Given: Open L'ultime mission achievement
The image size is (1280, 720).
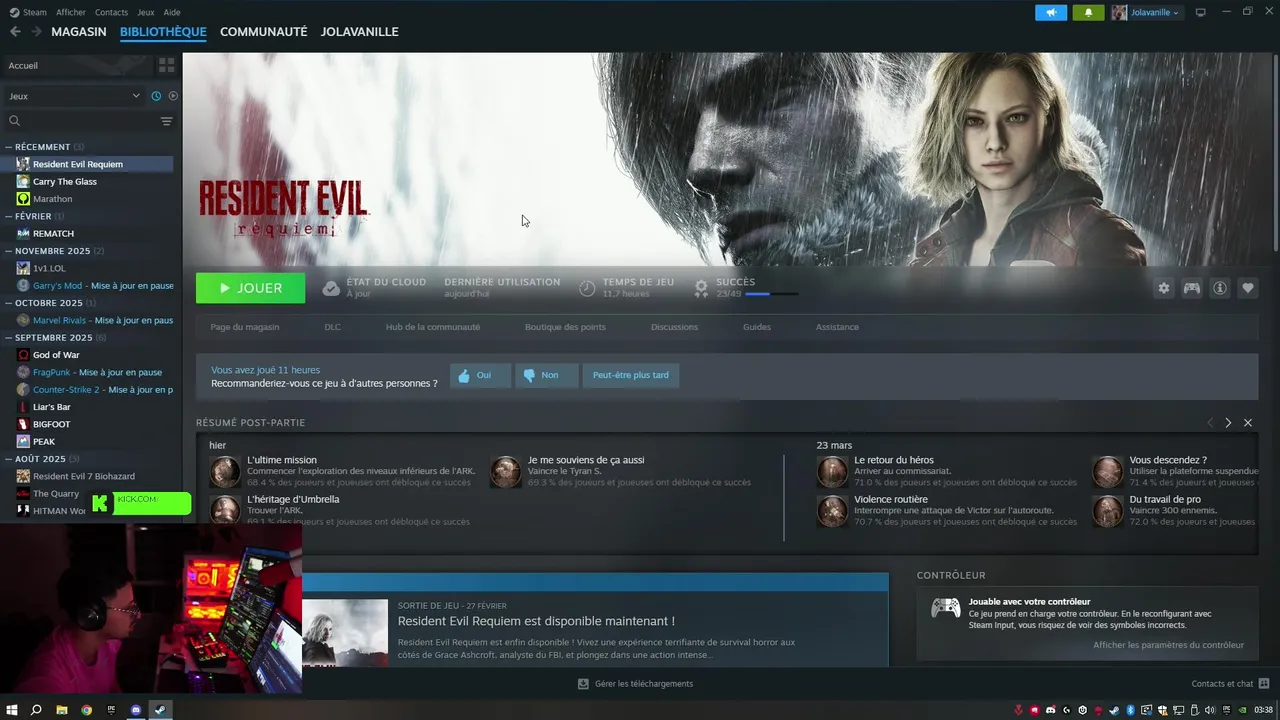Looking at the screenshot, I should point(282,460).
